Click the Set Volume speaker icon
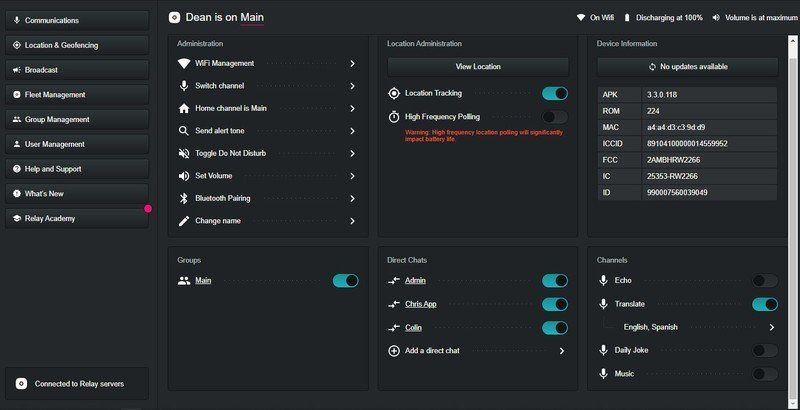800x410 pixels. (x=184, y=176)
